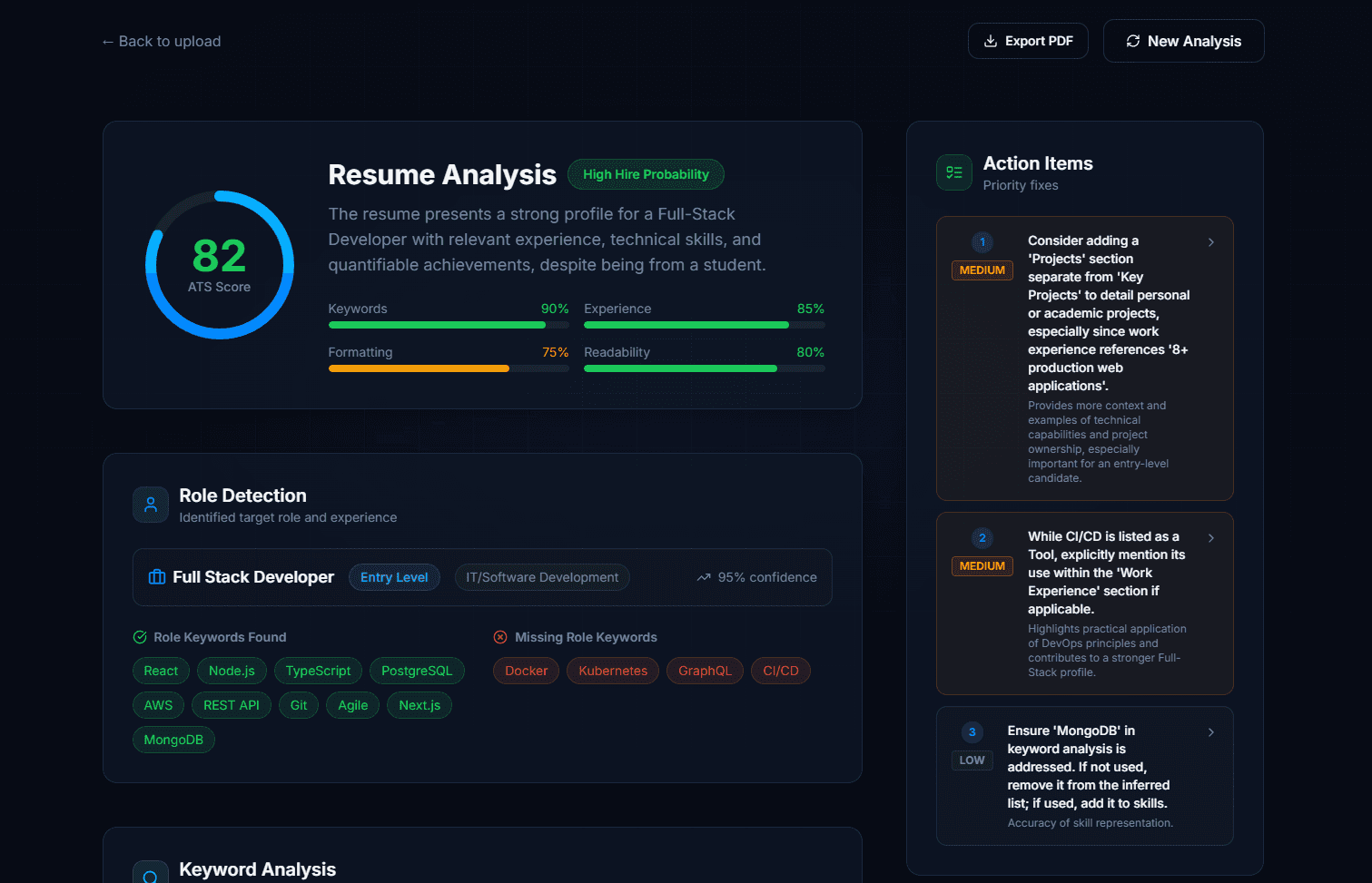Select the Entry Level tag

tap(394, 577)
